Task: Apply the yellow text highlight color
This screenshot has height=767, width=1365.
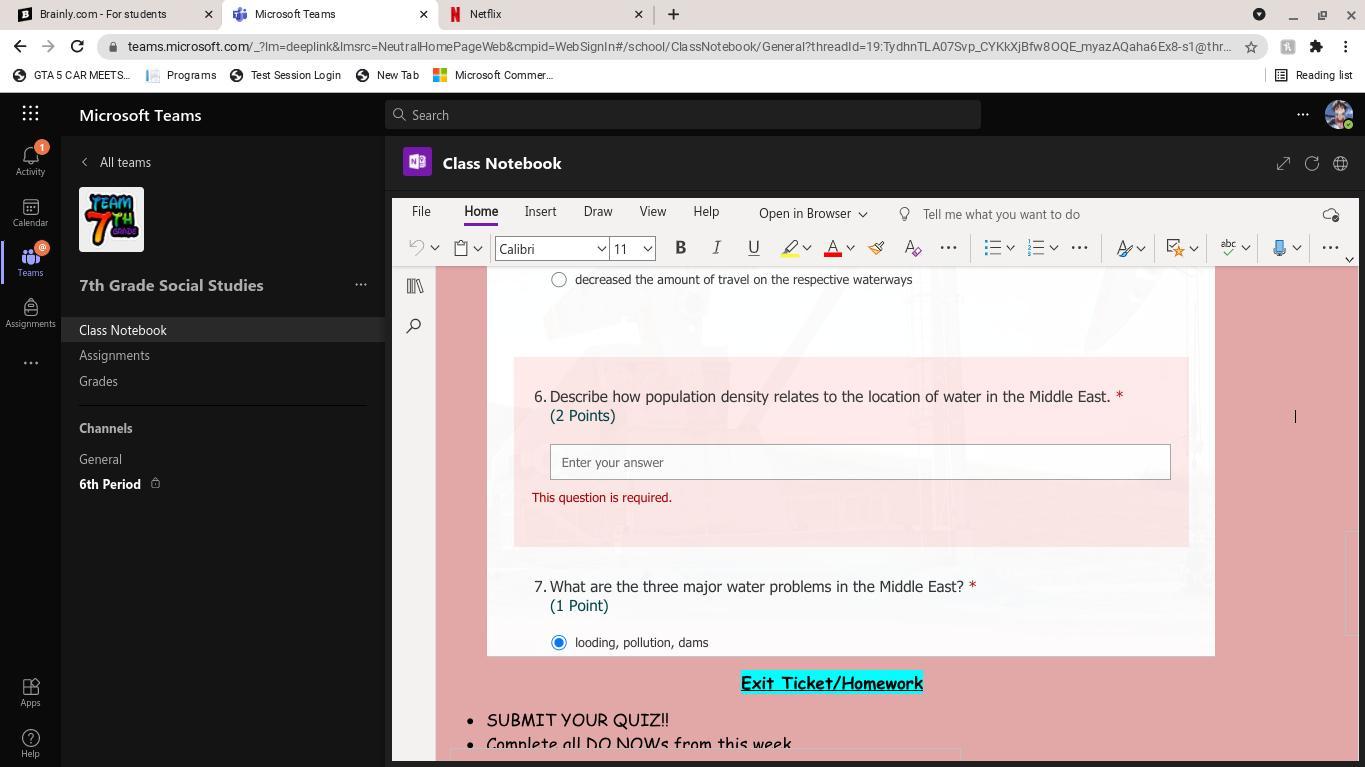Action: coord(790,248)
